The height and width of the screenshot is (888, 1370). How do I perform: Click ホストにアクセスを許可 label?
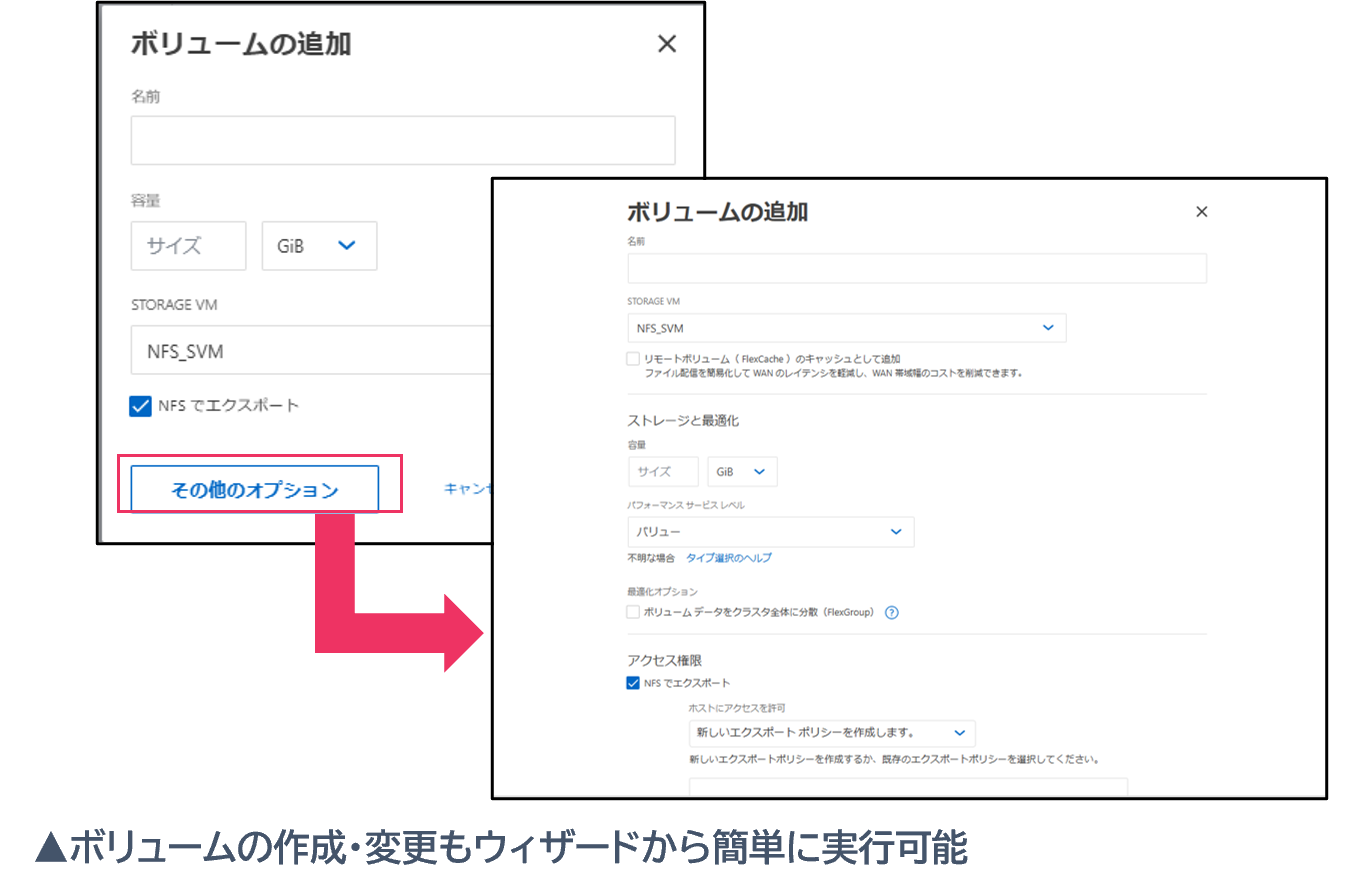pyautogui.click(x=738, y=708)
